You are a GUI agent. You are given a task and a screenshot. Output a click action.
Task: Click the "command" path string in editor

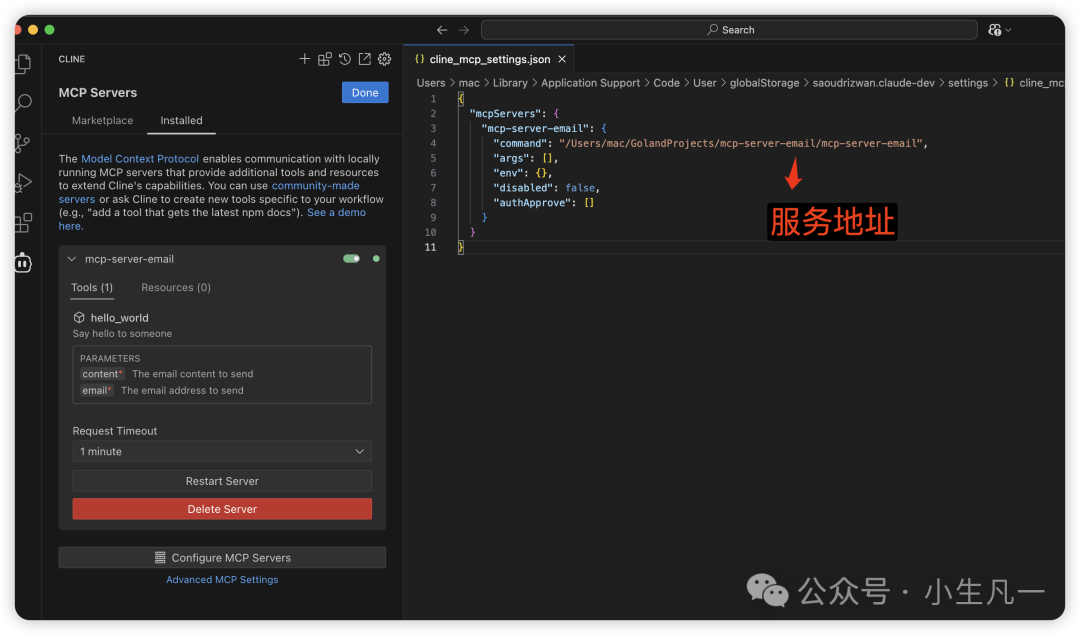coord(740,143)
